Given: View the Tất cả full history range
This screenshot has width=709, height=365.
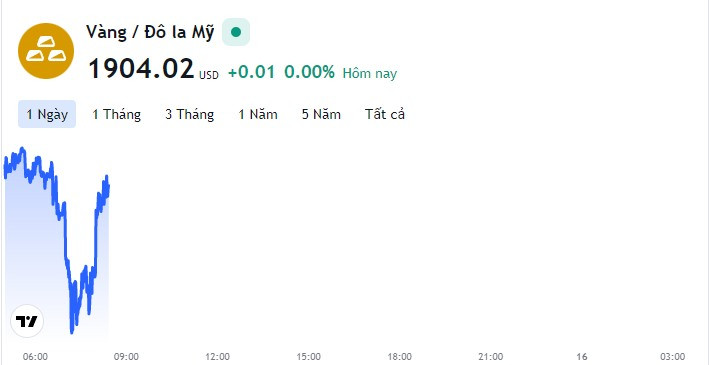Looking at the screenshot, I should (385, 114).
